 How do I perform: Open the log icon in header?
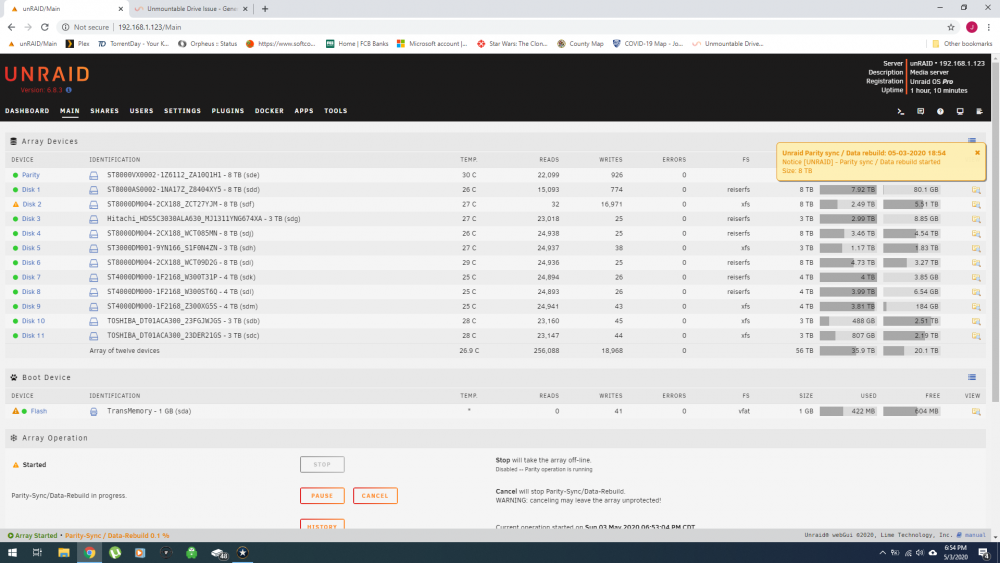tap(980, 111)
